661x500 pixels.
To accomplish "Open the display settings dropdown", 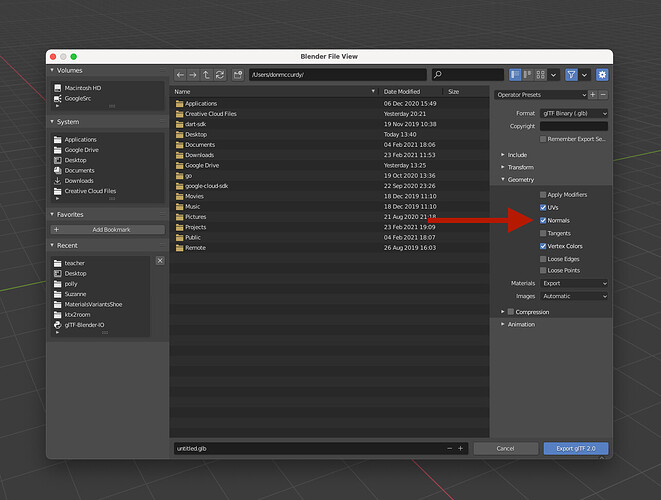I will [554, 75].
